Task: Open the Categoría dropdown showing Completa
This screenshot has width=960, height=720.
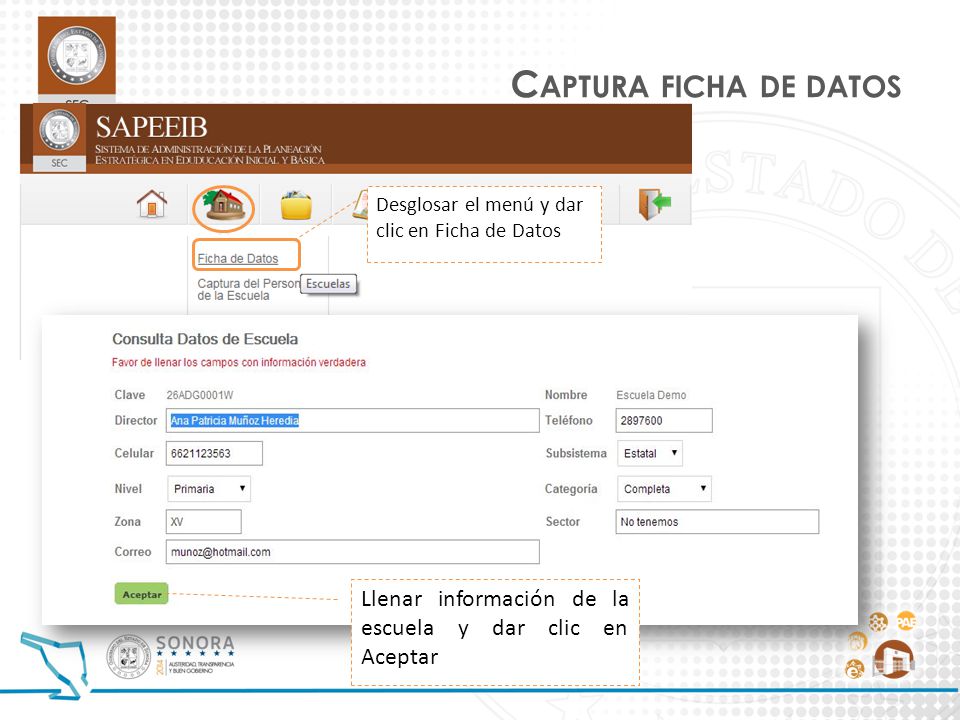Action: [x=664, y=489]
